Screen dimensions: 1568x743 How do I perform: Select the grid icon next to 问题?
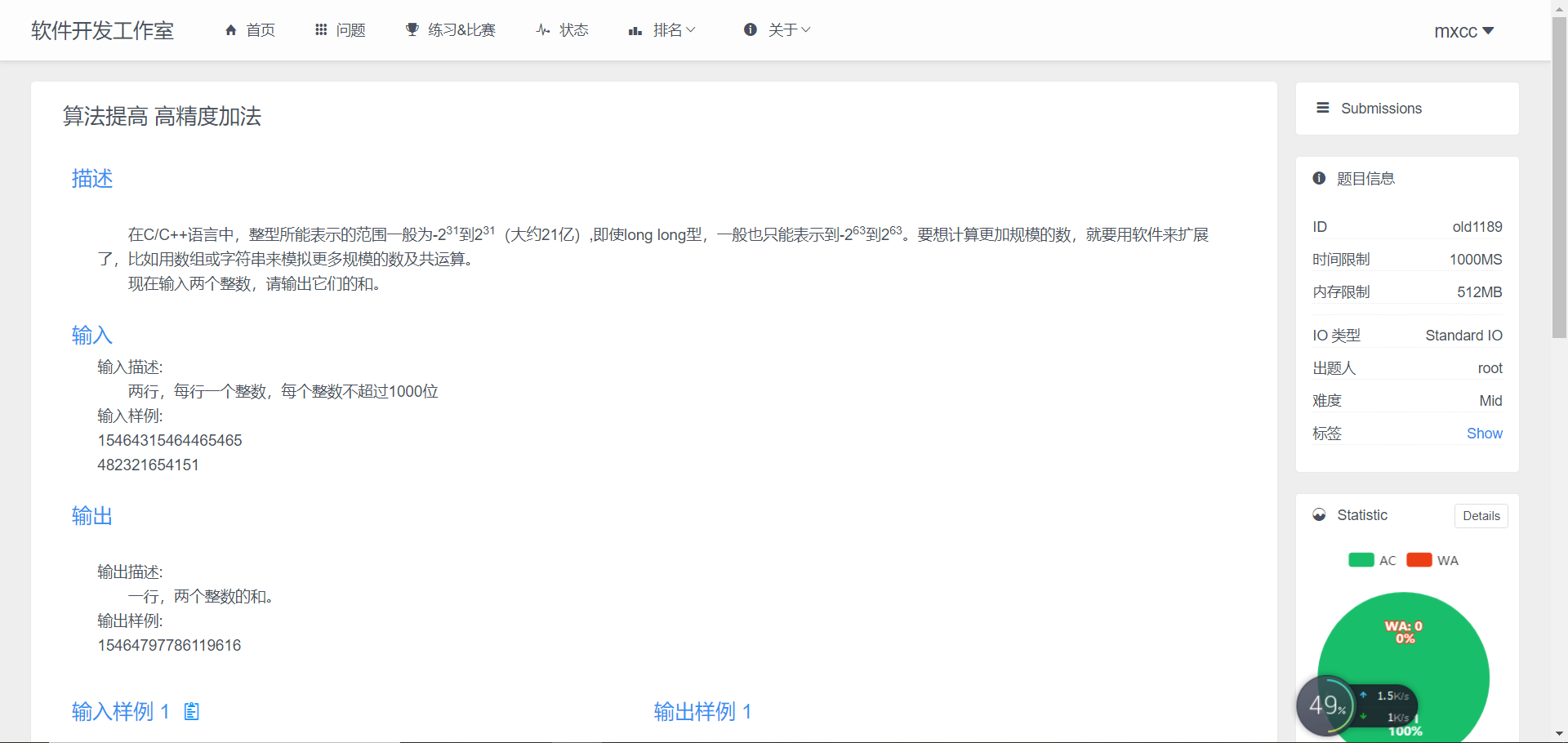pyautogui.click(x=322, y=29)
